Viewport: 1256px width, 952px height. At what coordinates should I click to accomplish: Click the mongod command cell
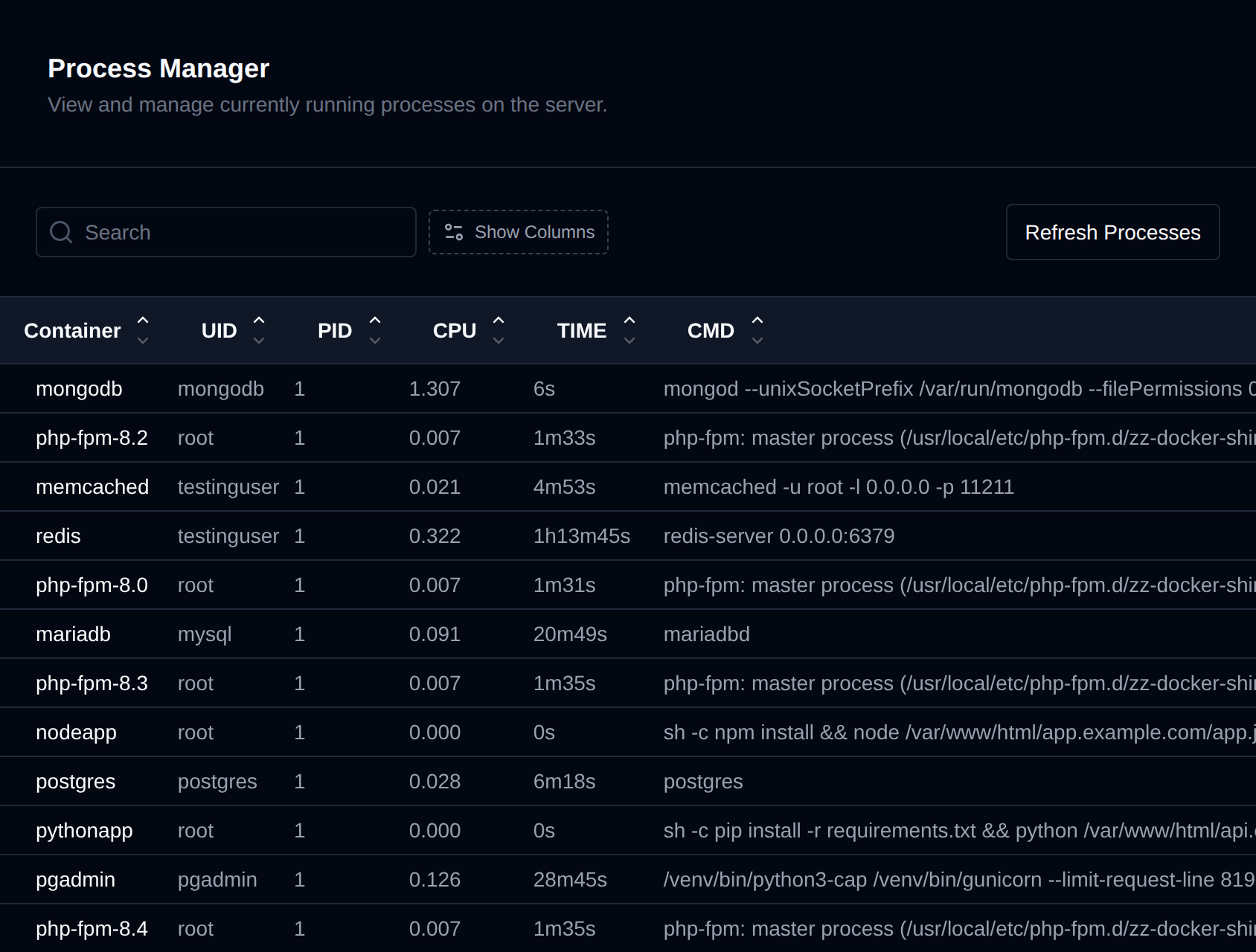click(x=959, y=389)
